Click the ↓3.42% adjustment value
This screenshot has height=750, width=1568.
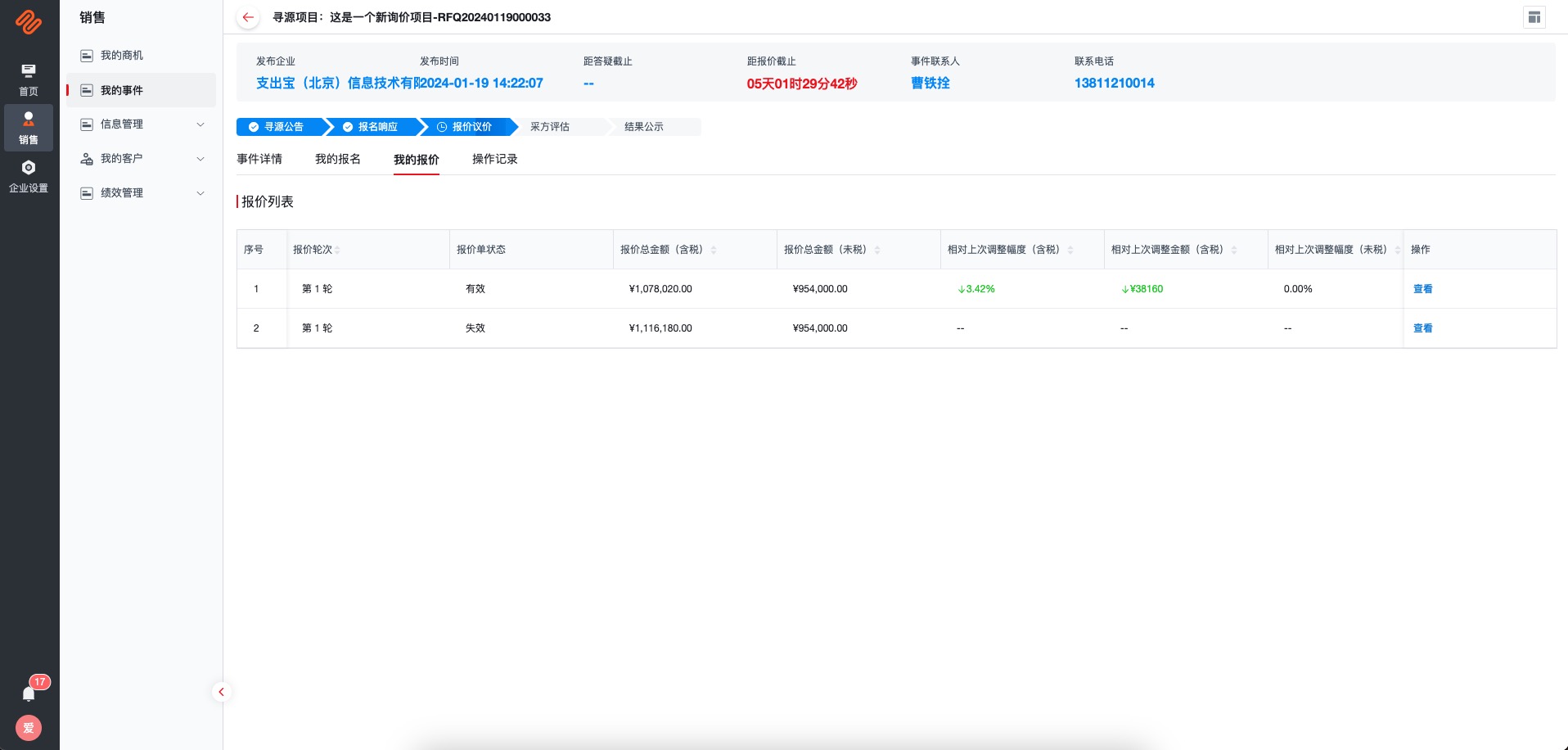tap(976, 289)
